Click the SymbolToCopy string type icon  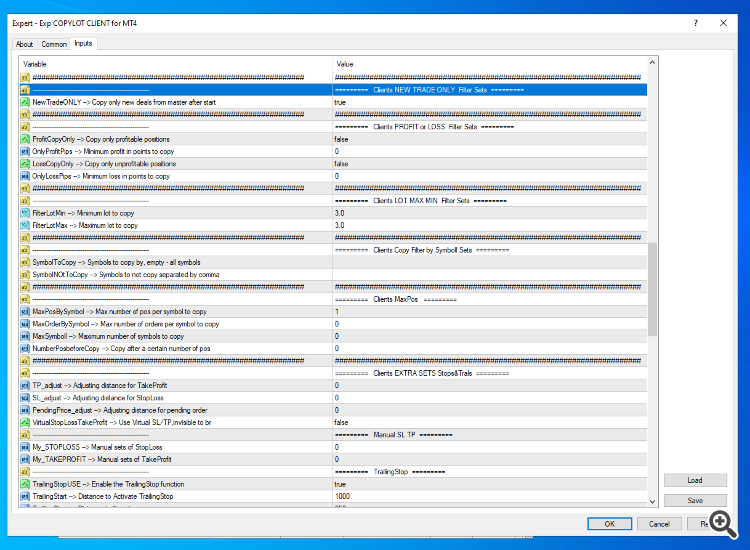click(x=25, y=263)
